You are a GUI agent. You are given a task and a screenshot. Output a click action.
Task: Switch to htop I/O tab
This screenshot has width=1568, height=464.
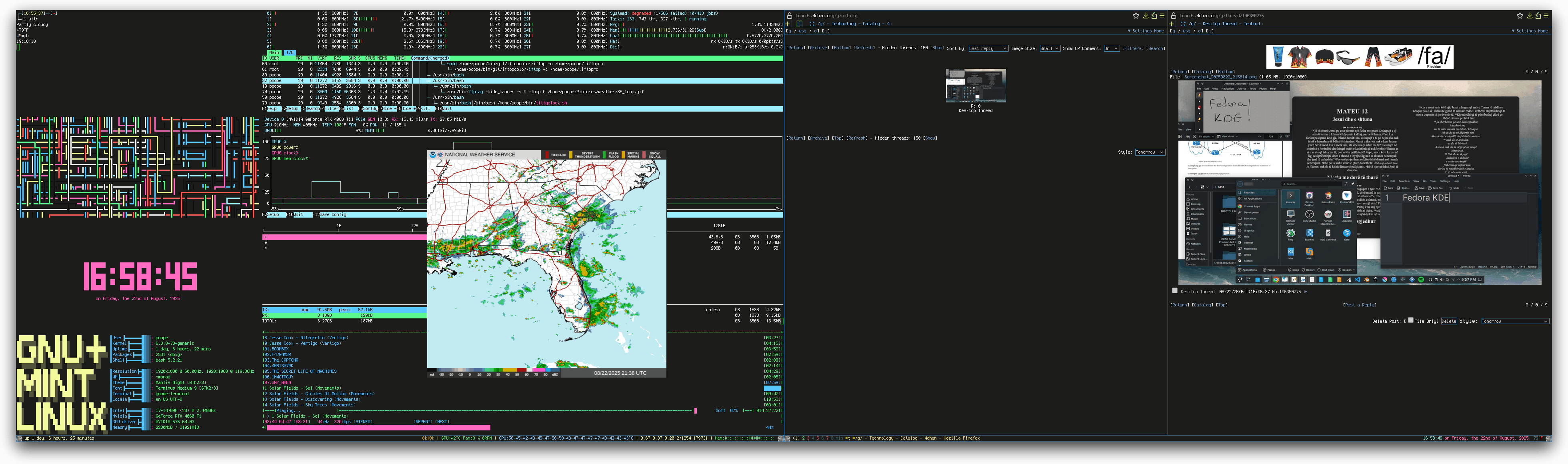click(x=290, y=53)
